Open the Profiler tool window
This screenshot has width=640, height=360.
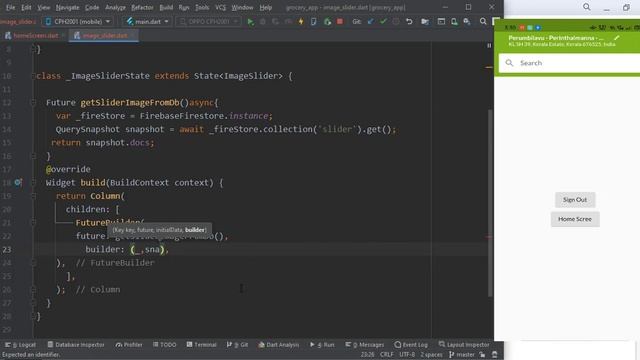click(129, 345)
